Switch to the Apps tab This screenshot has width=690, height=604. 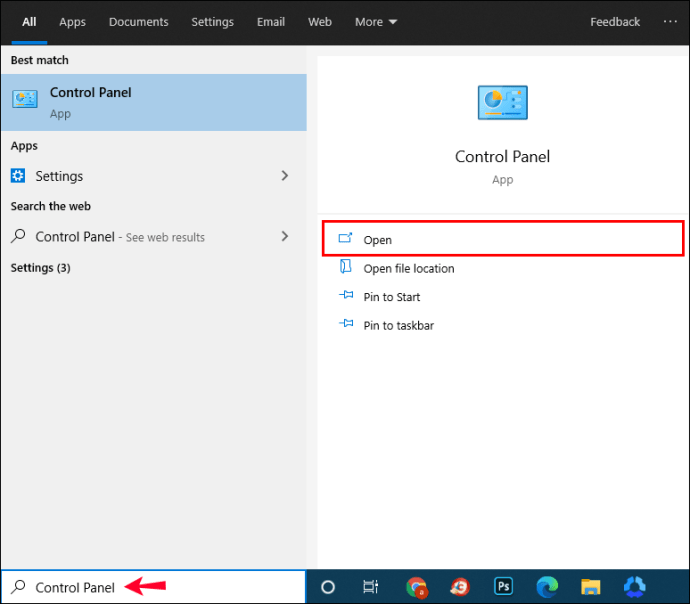(x=72, y=22)
